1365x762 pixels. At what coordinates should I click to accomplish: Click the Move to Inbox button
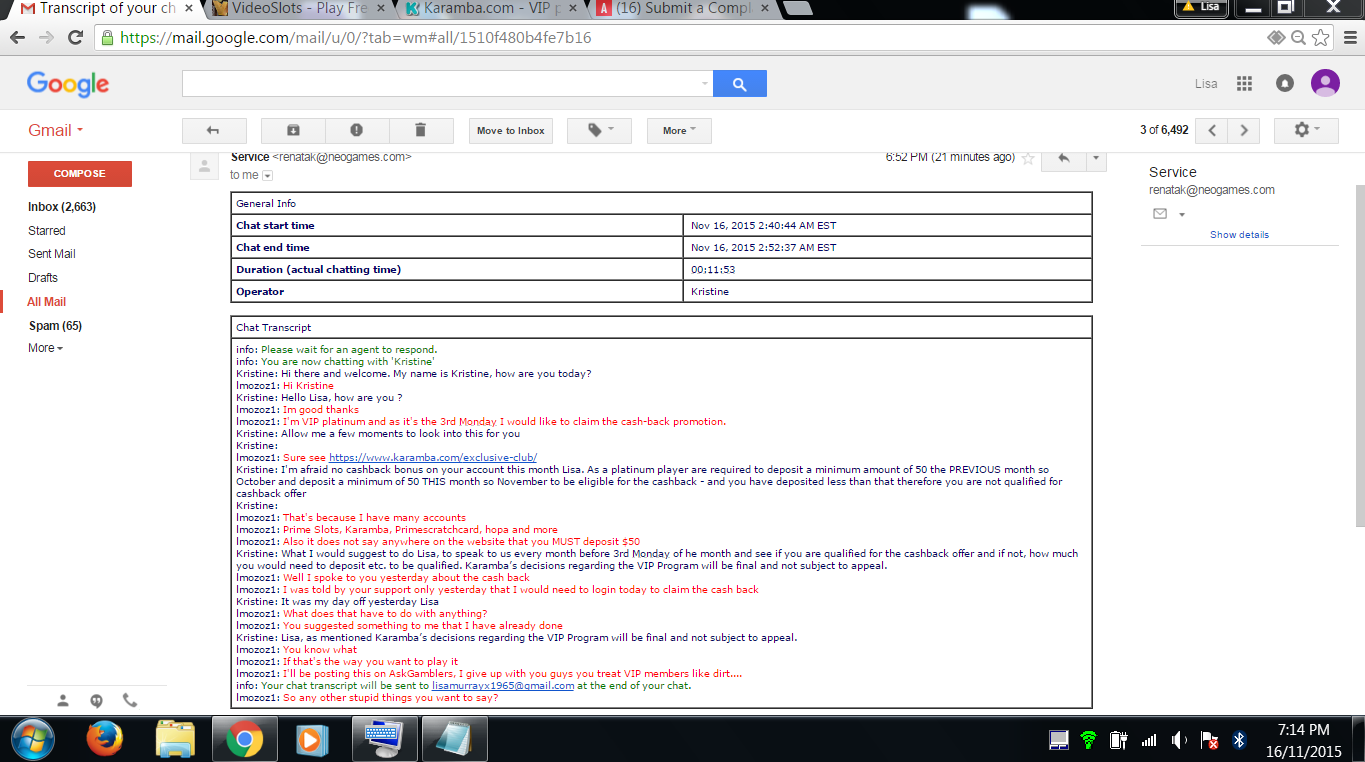(511, 131)
